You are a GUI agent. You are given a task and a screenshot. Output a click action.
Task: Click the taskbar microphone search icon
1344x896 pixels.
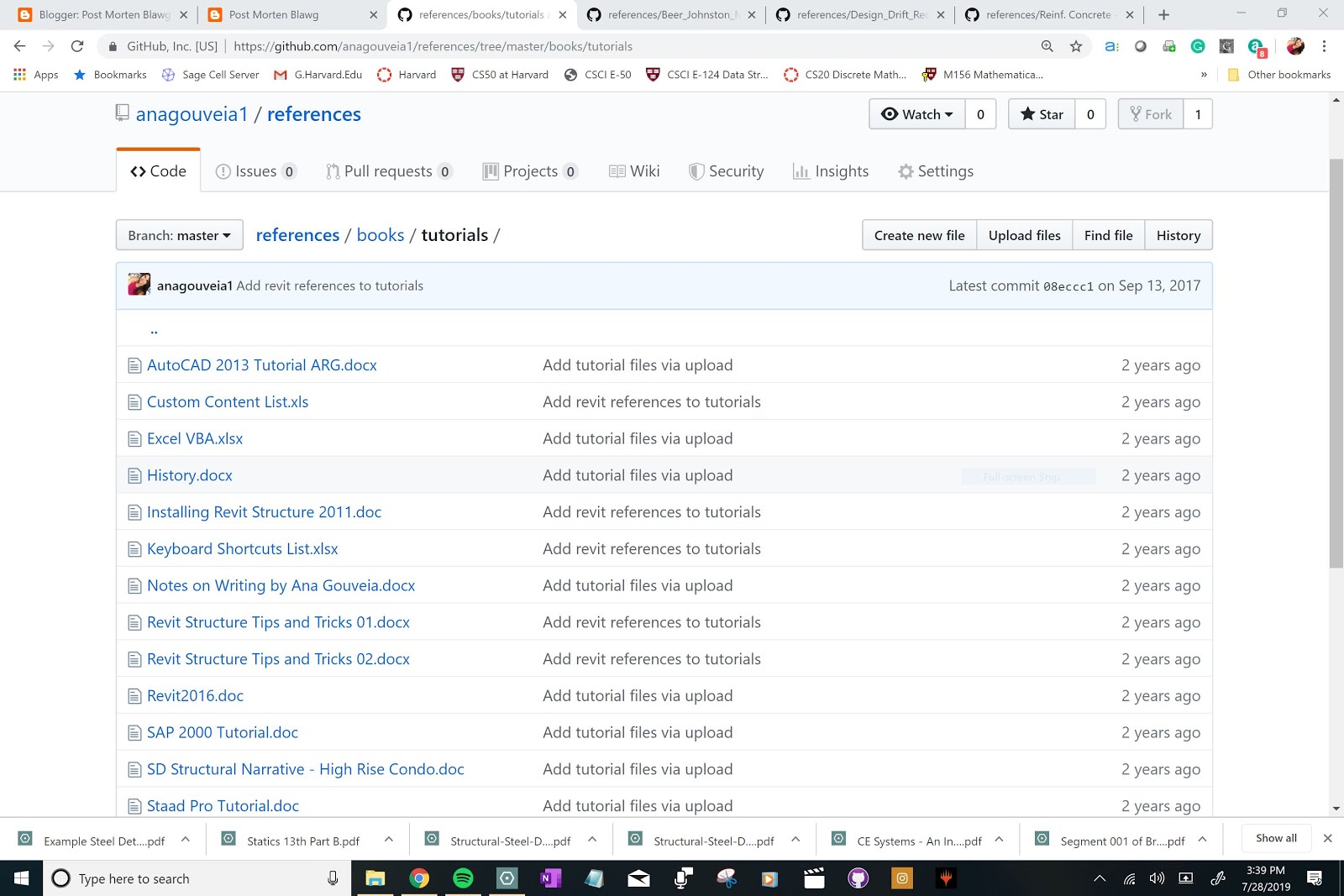pos(333,878)
